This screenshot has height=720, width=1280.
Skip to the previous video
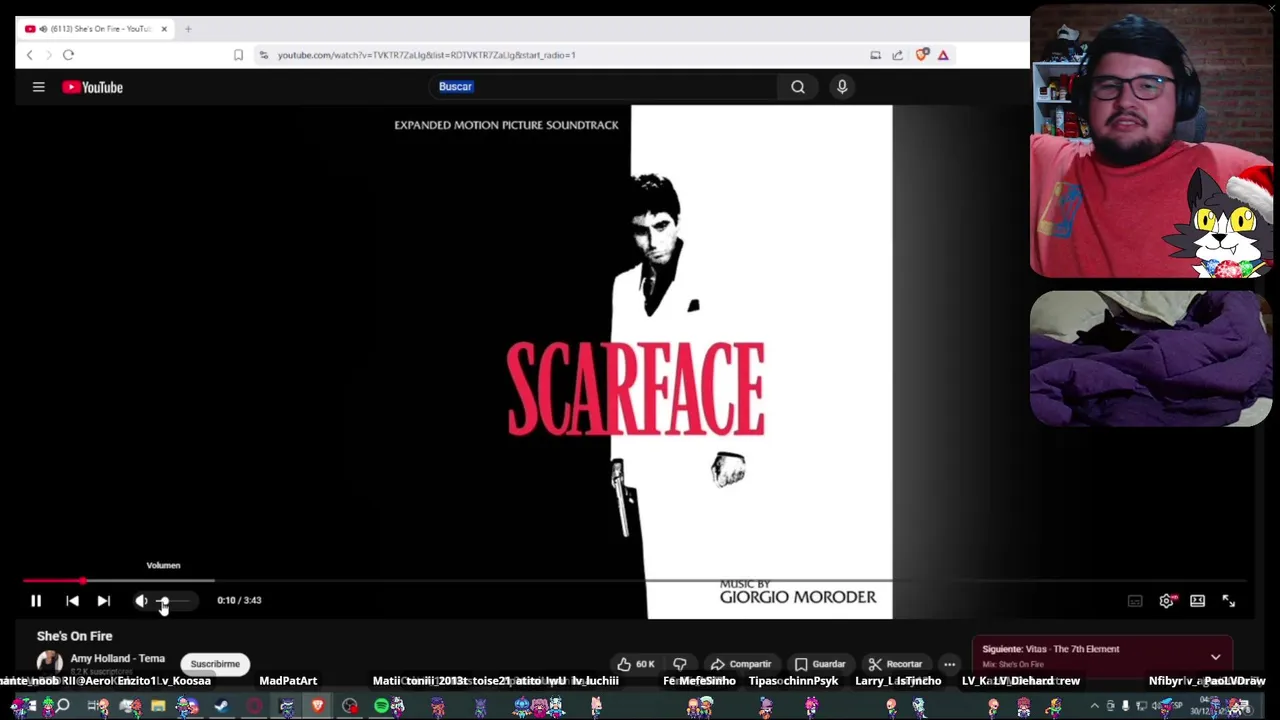click(72, 601)
